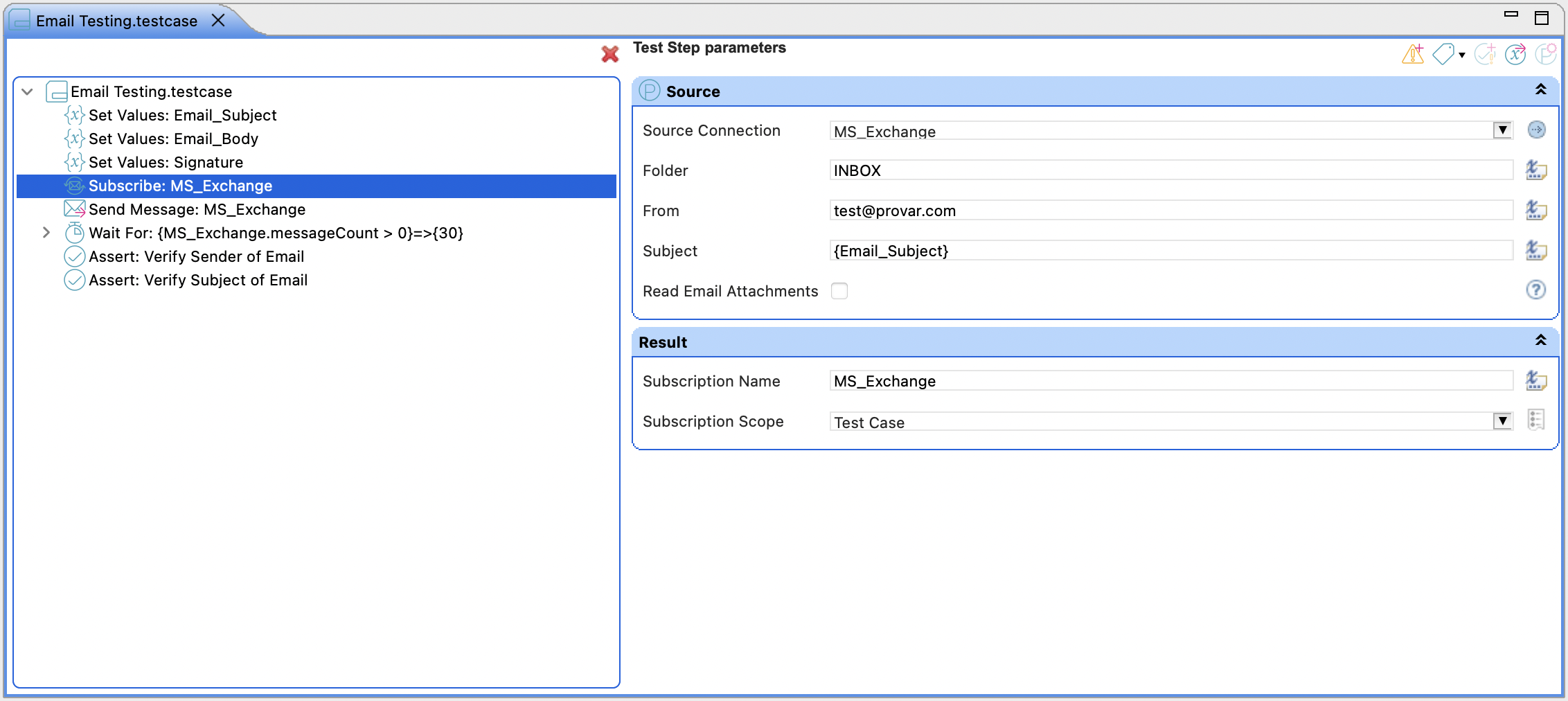This screenshot has width=1568, height=701.
Task: Click the add warning icon in the toolbar
Action: pos(1413,54)
